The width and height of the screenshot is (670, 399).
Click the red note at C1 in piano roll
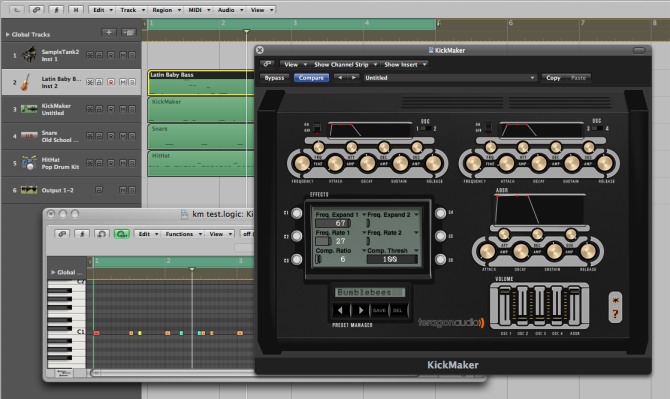[97, 333]
